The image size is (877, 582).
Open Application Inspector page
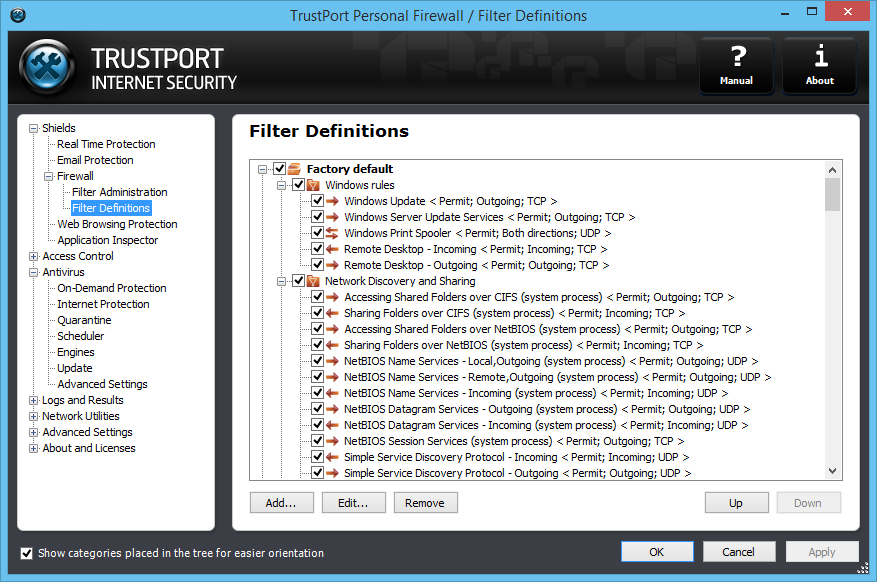108,240
